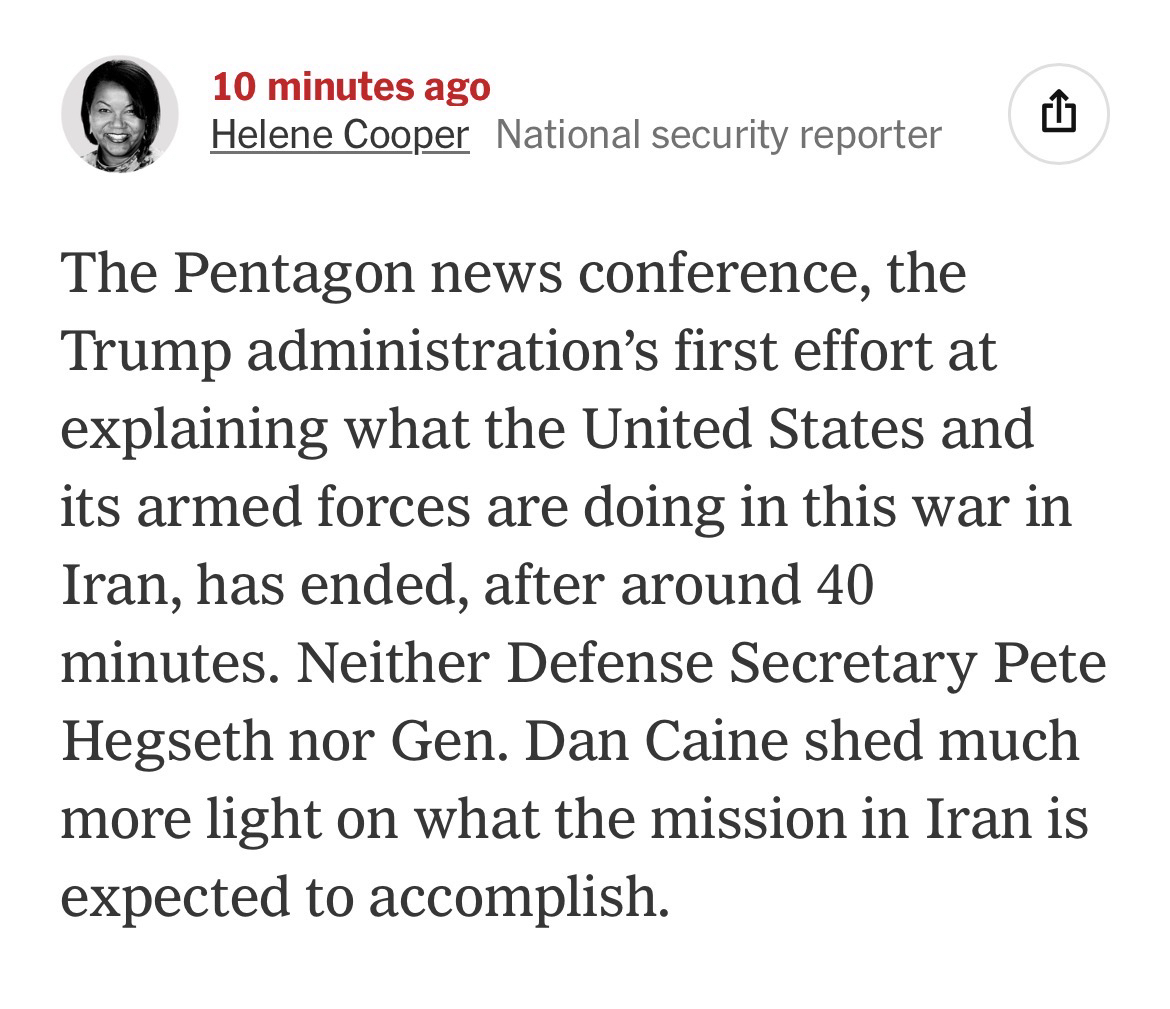Screen dimensions: 1170x1009
Task: Click the word "explaining" in the post
Action: click(195, 430)
